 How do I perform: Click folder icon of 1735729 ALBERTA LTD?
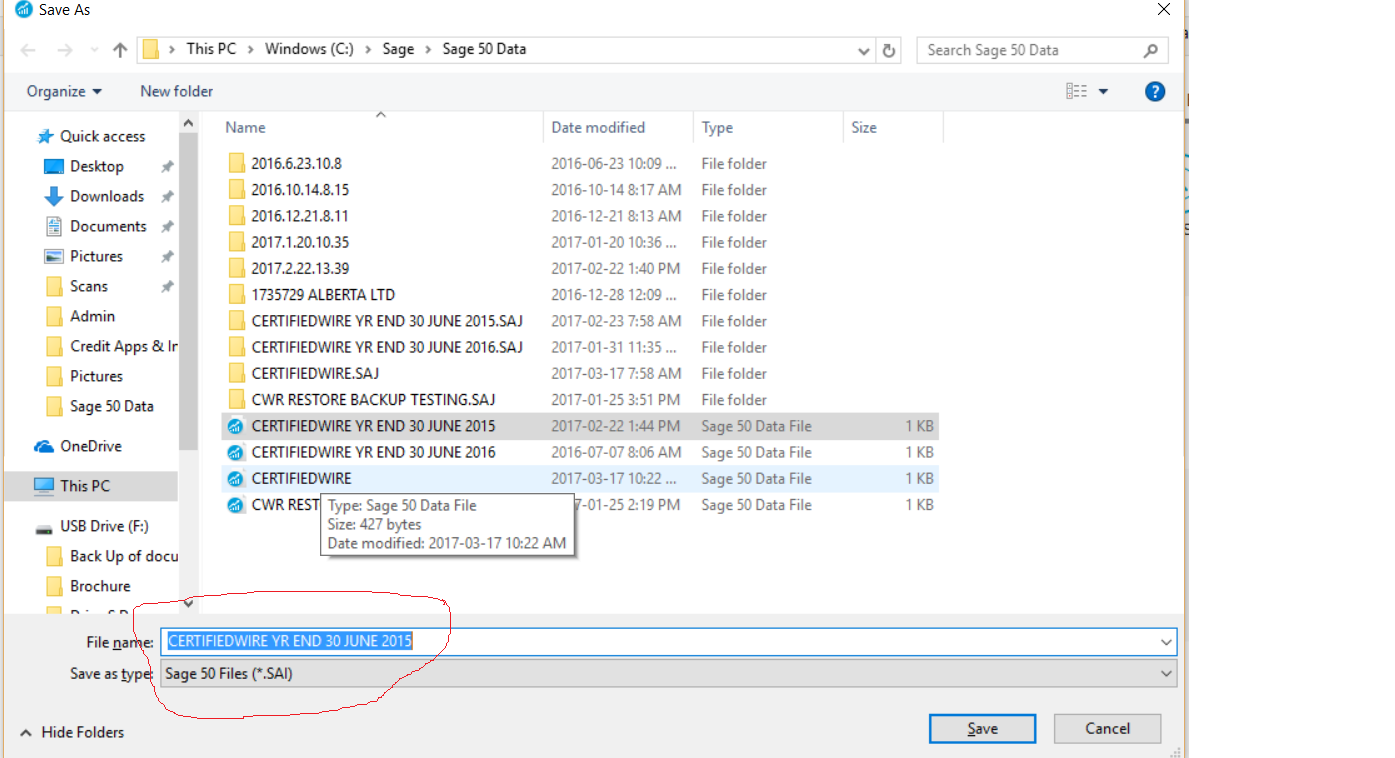click(236, 295)
